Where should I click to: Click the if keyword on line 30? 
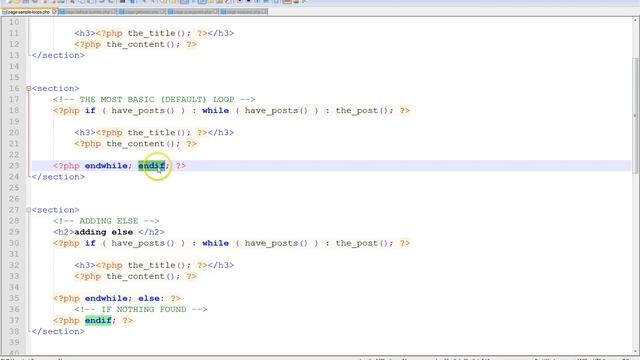90,243
